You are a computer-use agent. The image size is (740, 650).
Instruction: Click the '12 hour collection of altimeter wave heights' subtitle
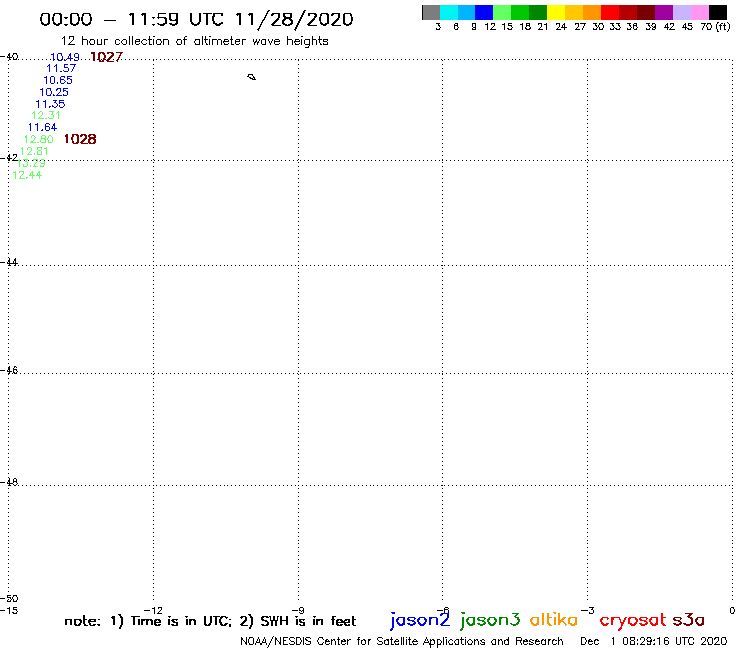(x=194, y=41)
